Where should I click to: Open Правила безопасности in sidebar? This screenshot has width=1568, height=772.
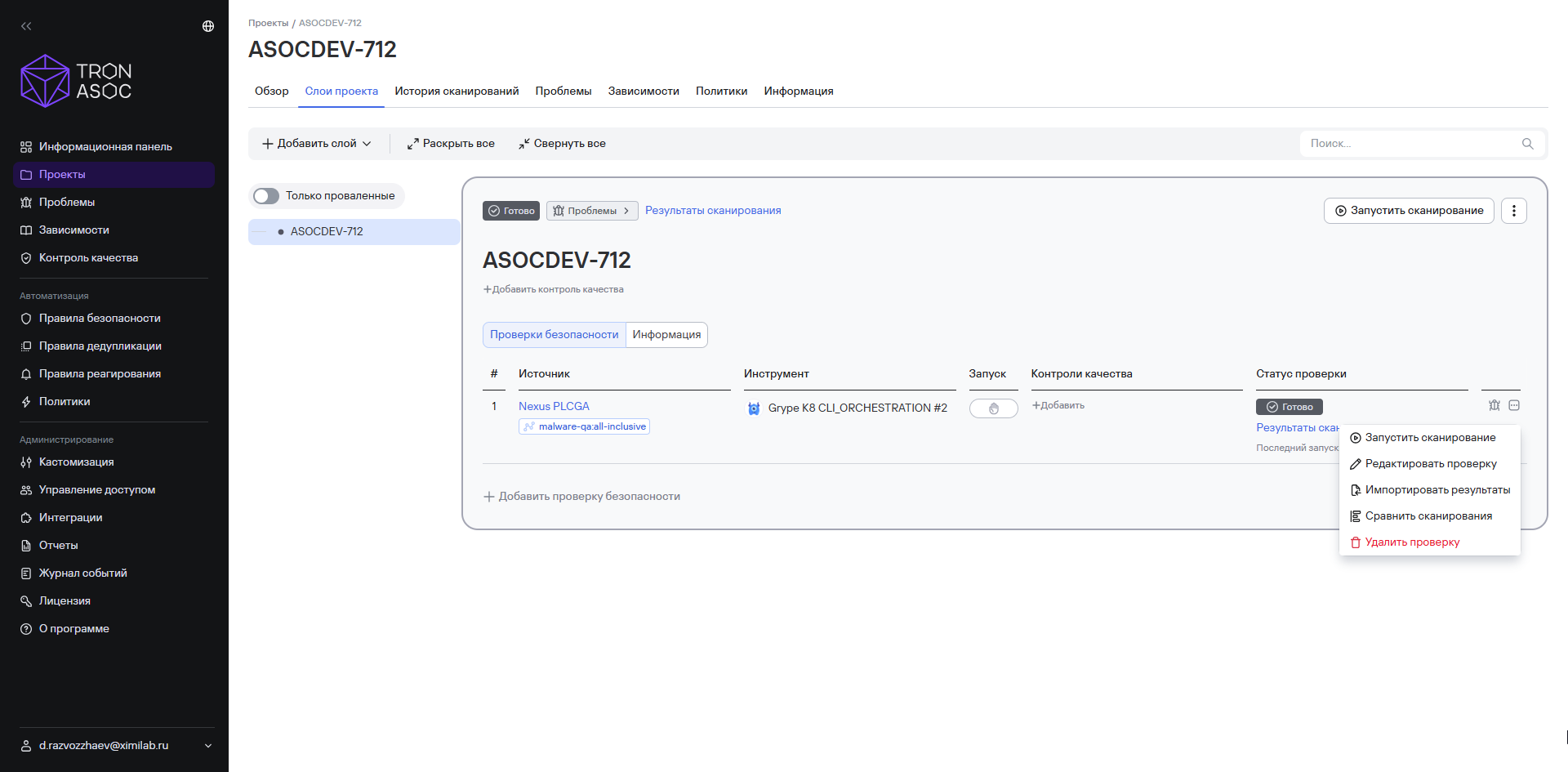(114, 318)
